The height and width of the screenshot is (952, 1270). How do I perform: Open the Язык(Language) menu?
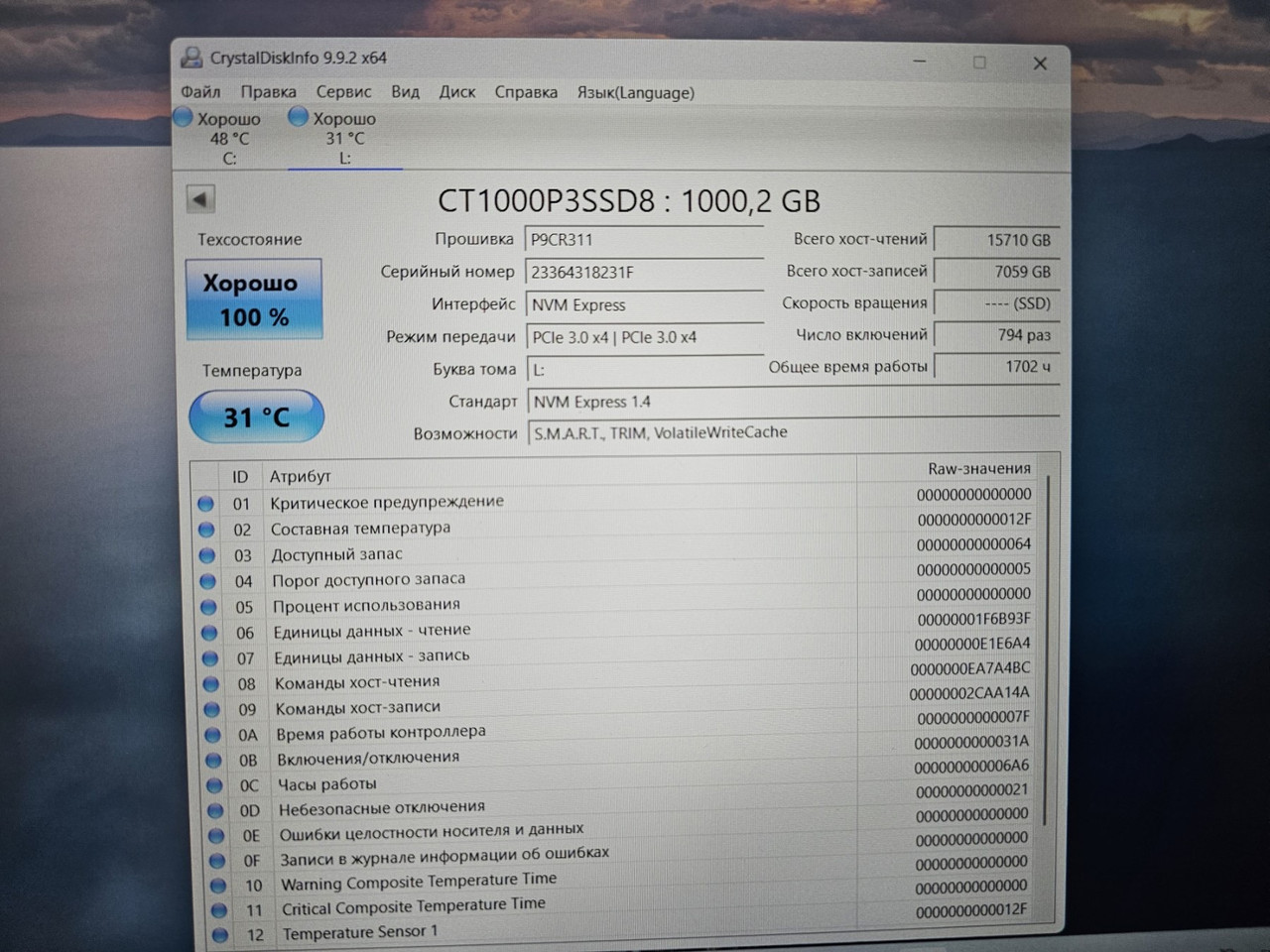pyautogui.click(x=636, y=92)
